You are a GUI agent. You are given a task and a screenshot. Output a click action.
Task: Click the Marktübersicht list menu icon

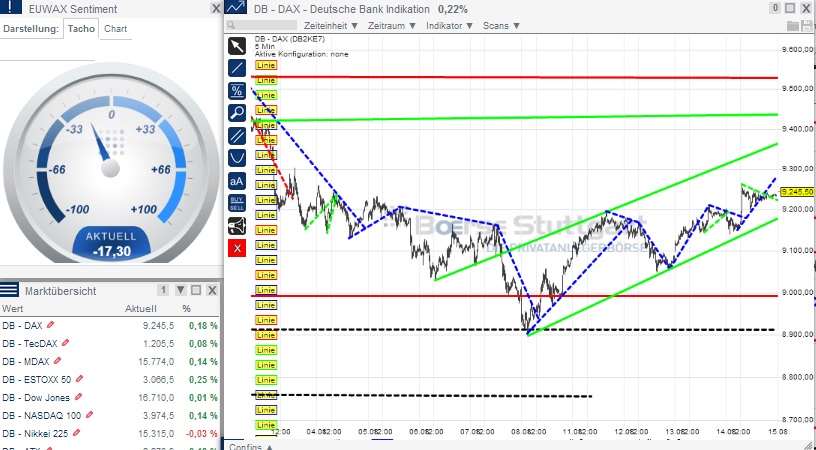coord(9,290)
